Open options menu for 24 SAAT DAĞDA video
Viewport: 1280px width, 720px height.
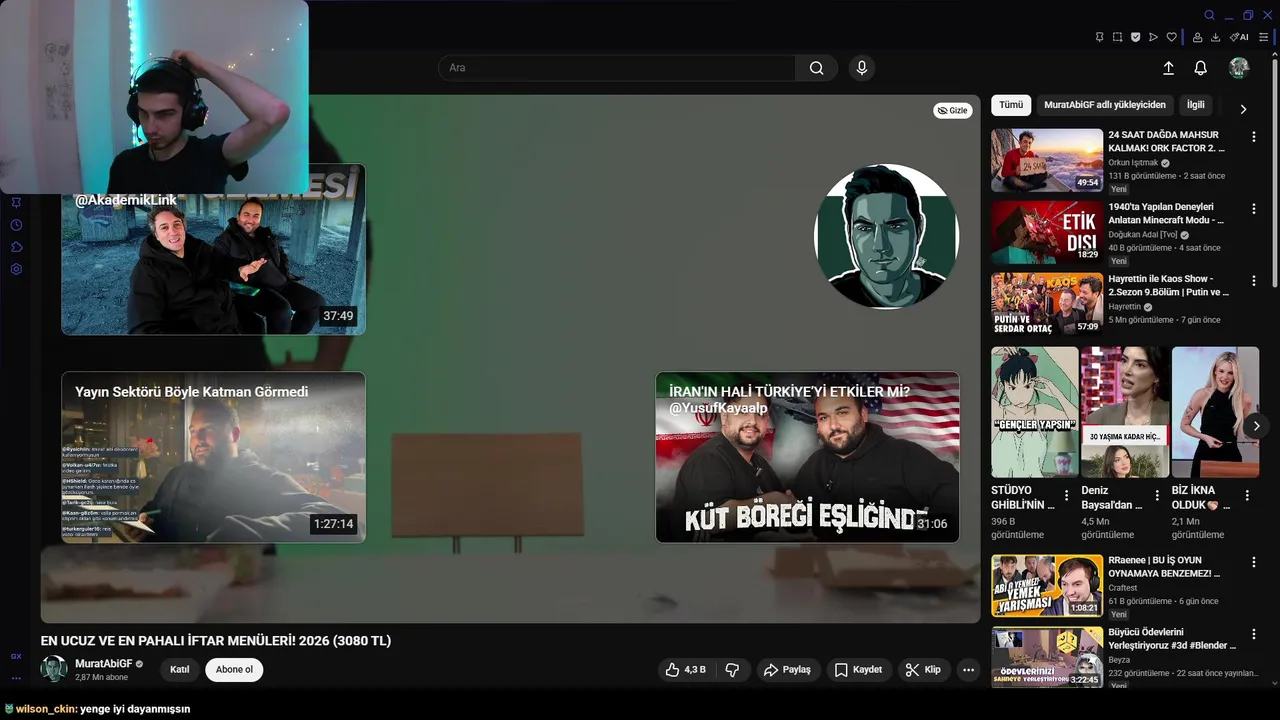(x=1253, y=137)
